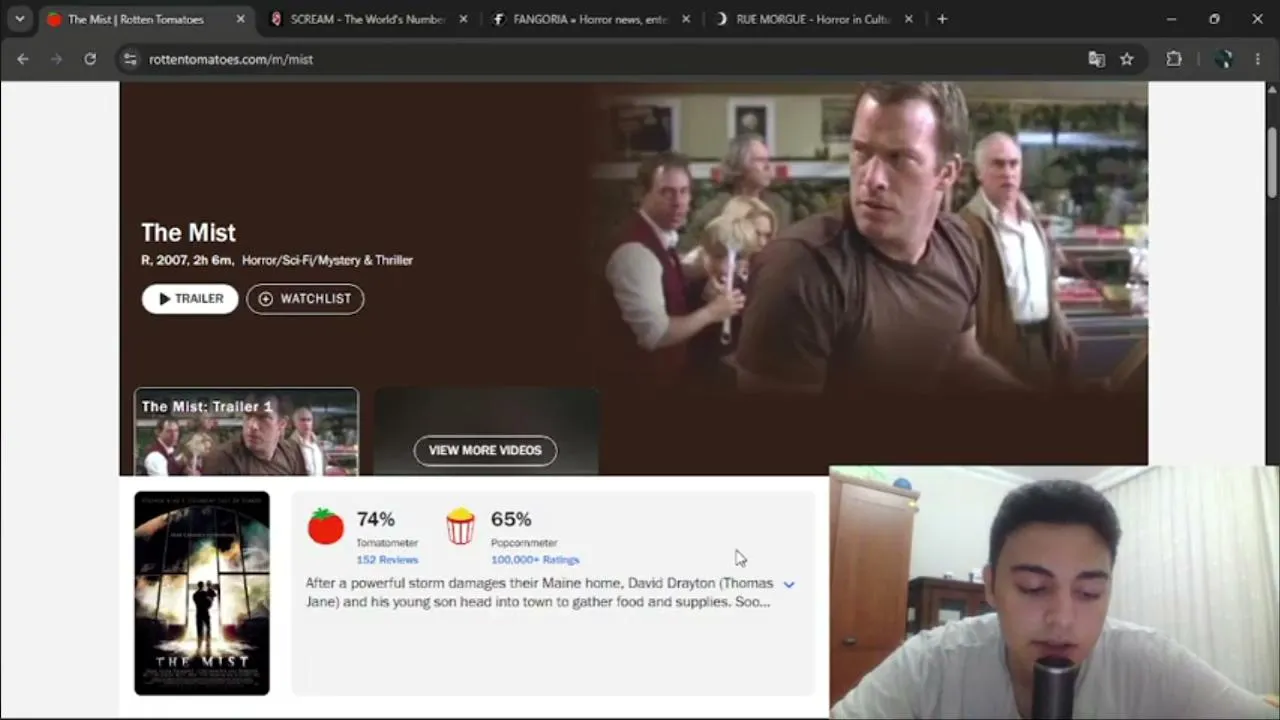The image size is (1280, 720).
Task: Expand the movie synopsis with chevron
Action: click(x=789, y=584)
